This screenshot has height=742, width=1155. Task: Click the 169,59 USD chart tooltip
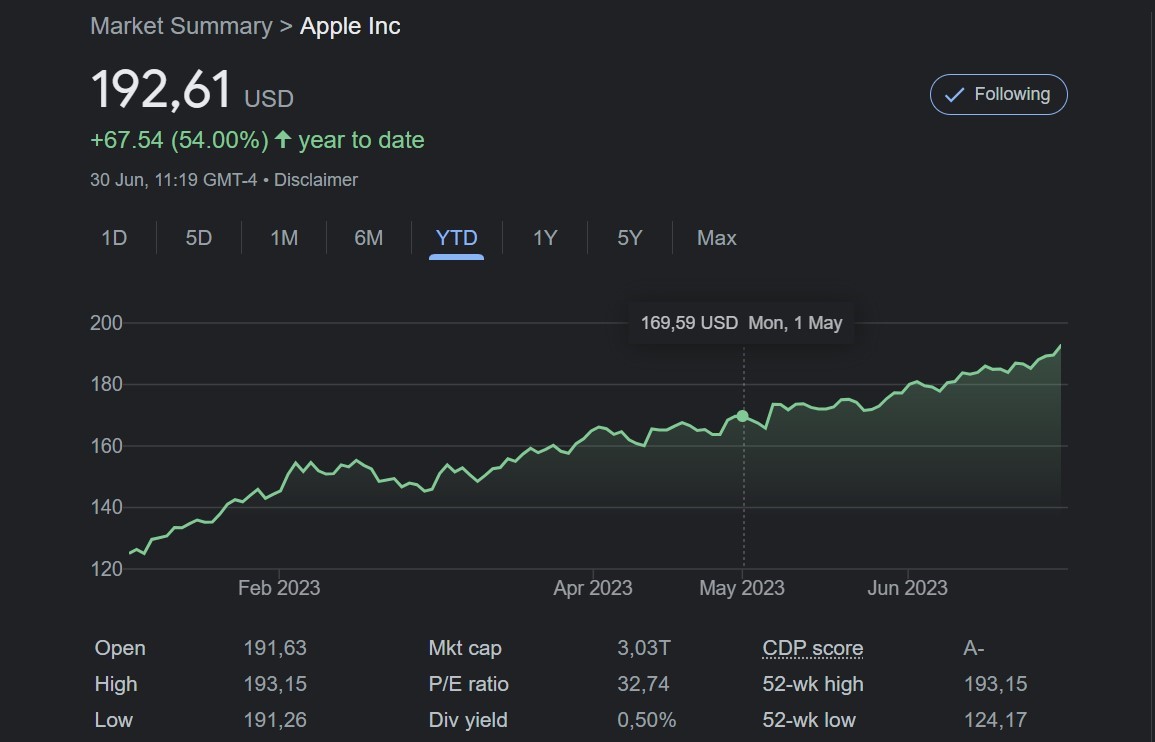click(x=741, y=323)
